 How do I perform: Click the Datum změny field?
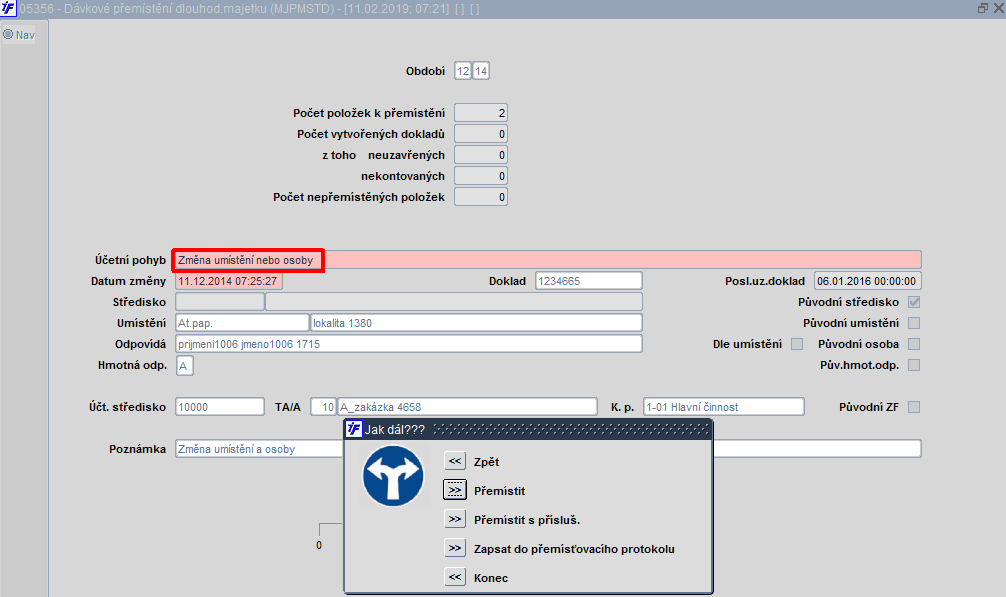pyautogui.click(x=228, y=281)
